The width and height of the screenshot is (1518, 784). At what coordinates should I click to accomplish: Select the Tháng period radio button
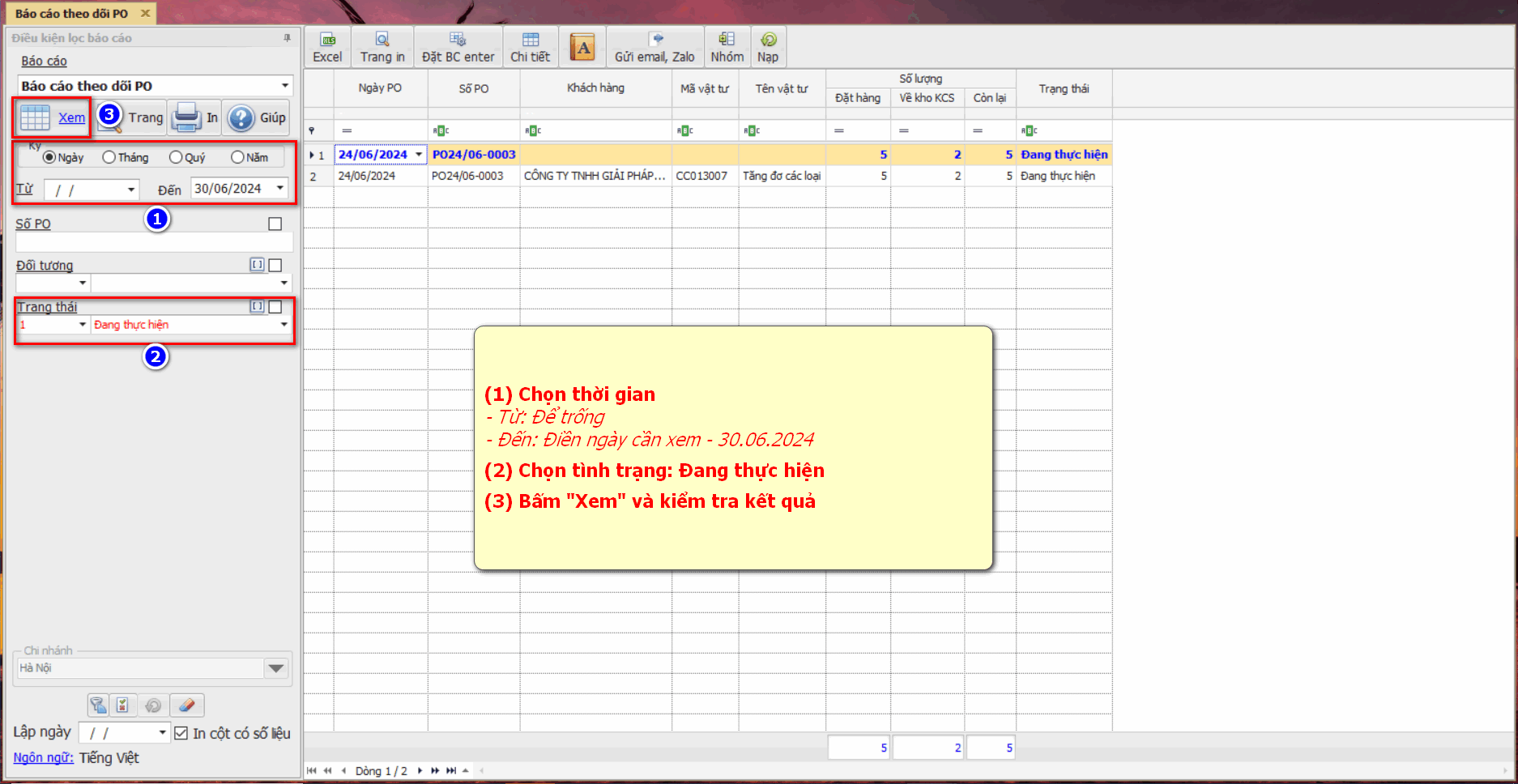coord(109,157)
